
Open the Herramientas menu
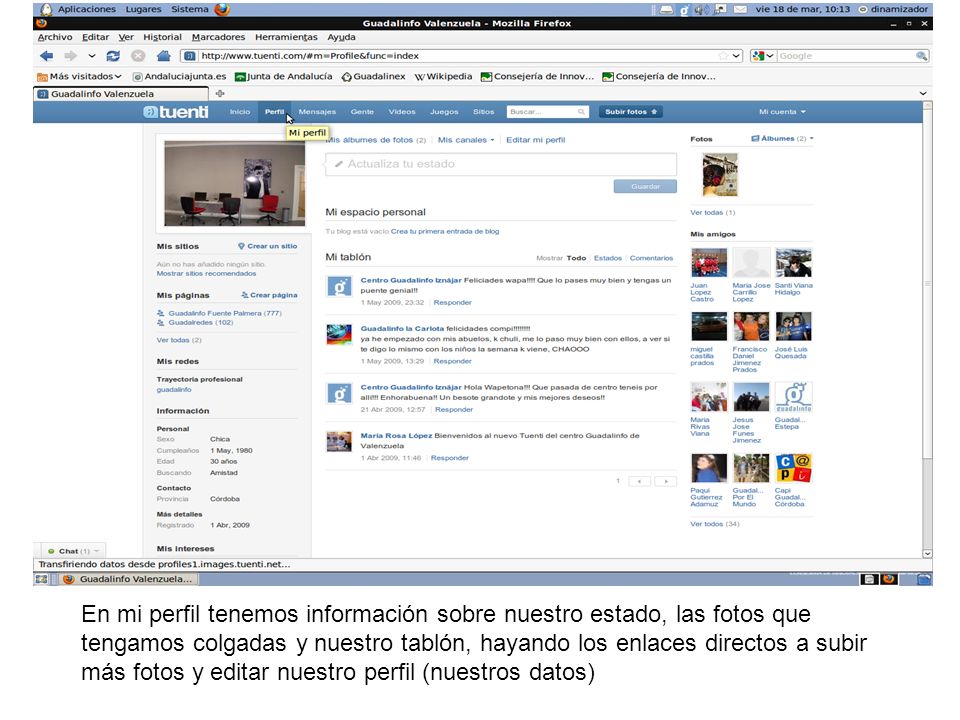tap(286, 37)
